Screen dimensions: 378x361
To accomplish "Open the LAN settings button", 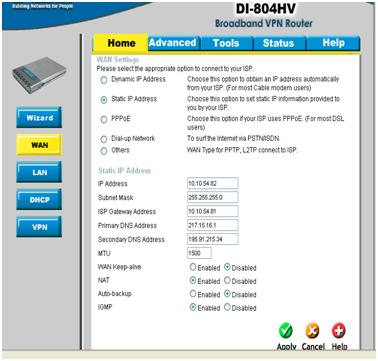I will pos(39,172).
